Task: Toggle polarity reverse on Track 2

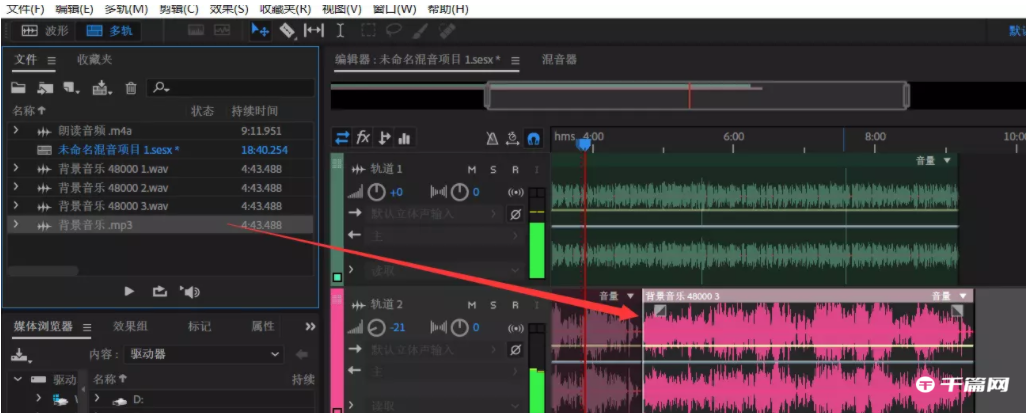Action: point(516,350)
